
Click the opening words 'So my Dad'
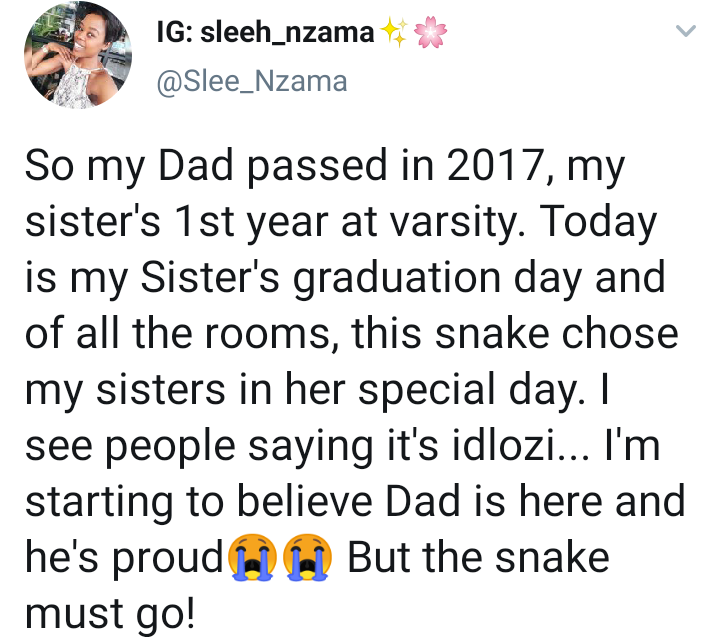129,167
